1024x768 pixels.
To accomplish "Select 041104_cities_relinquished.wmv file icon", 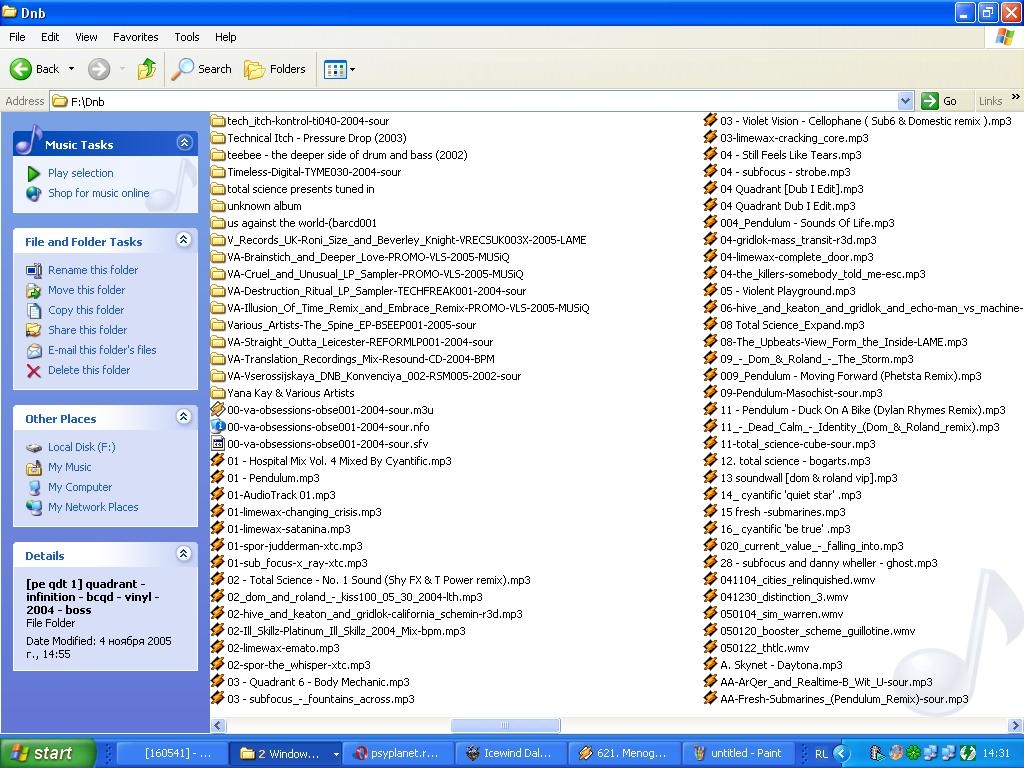I will pyautogui.click(x=711, y=580).
